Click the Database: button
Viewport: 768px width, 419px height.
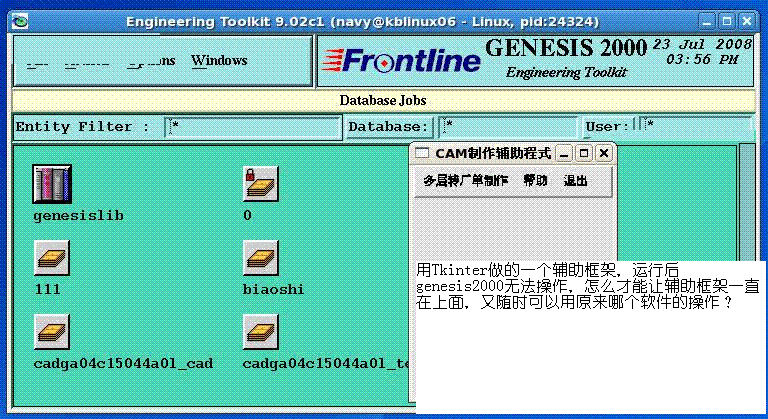(x=388, y=127)
